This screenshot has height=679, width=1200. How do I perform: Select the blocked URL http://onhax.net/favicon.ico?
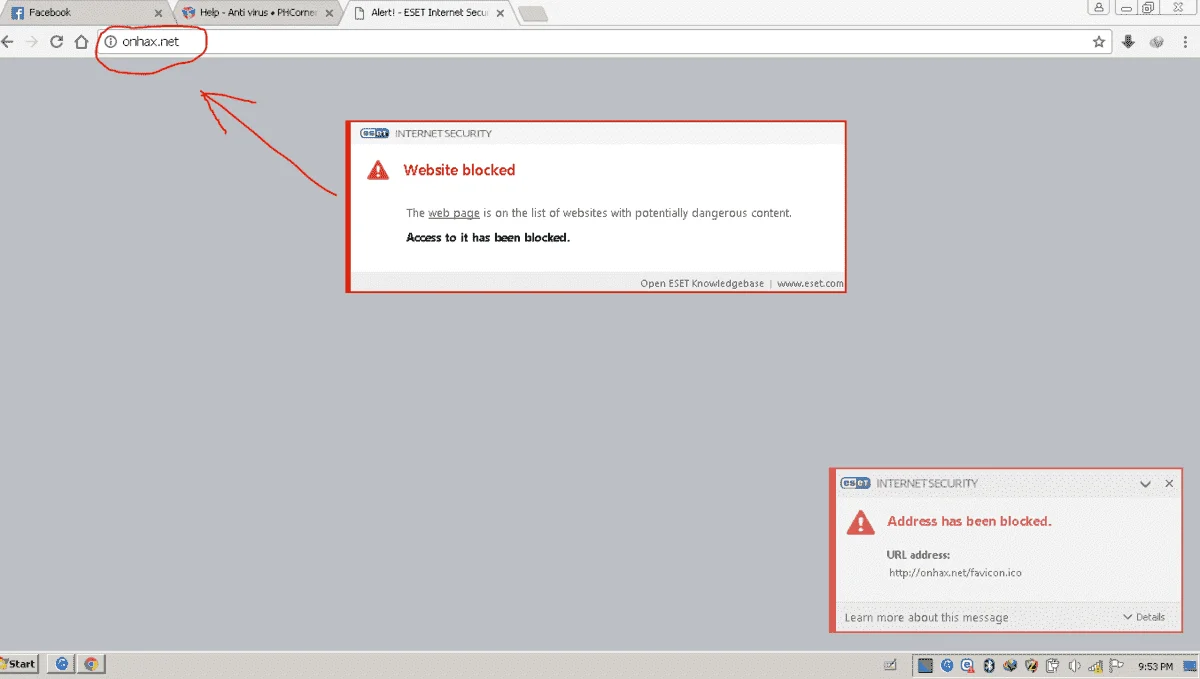pyautogui.click(x=955, y=573)
